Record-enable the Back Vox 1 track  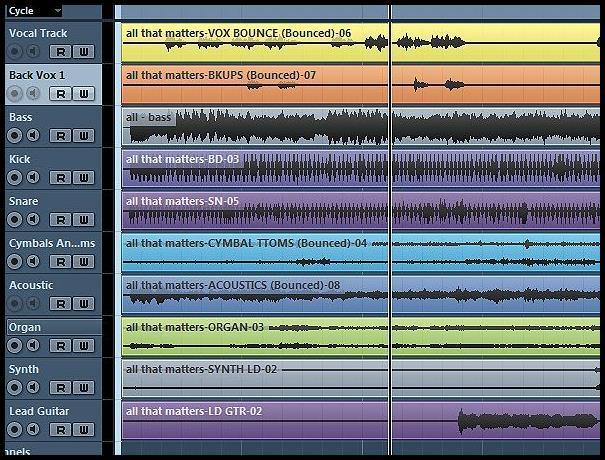click(15, 93)
